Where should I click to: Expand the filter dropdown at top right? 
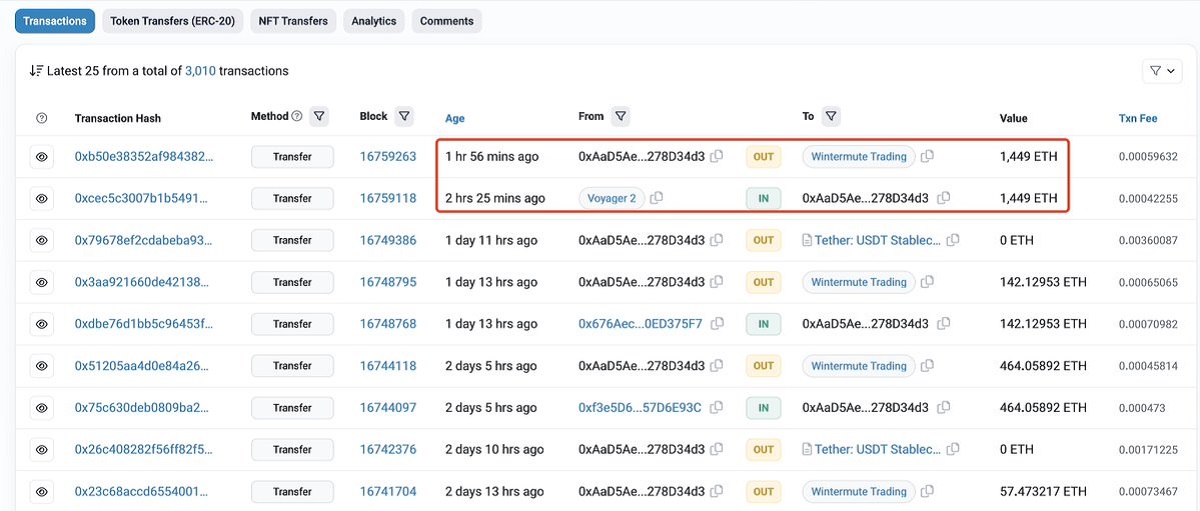point(1162,71)
